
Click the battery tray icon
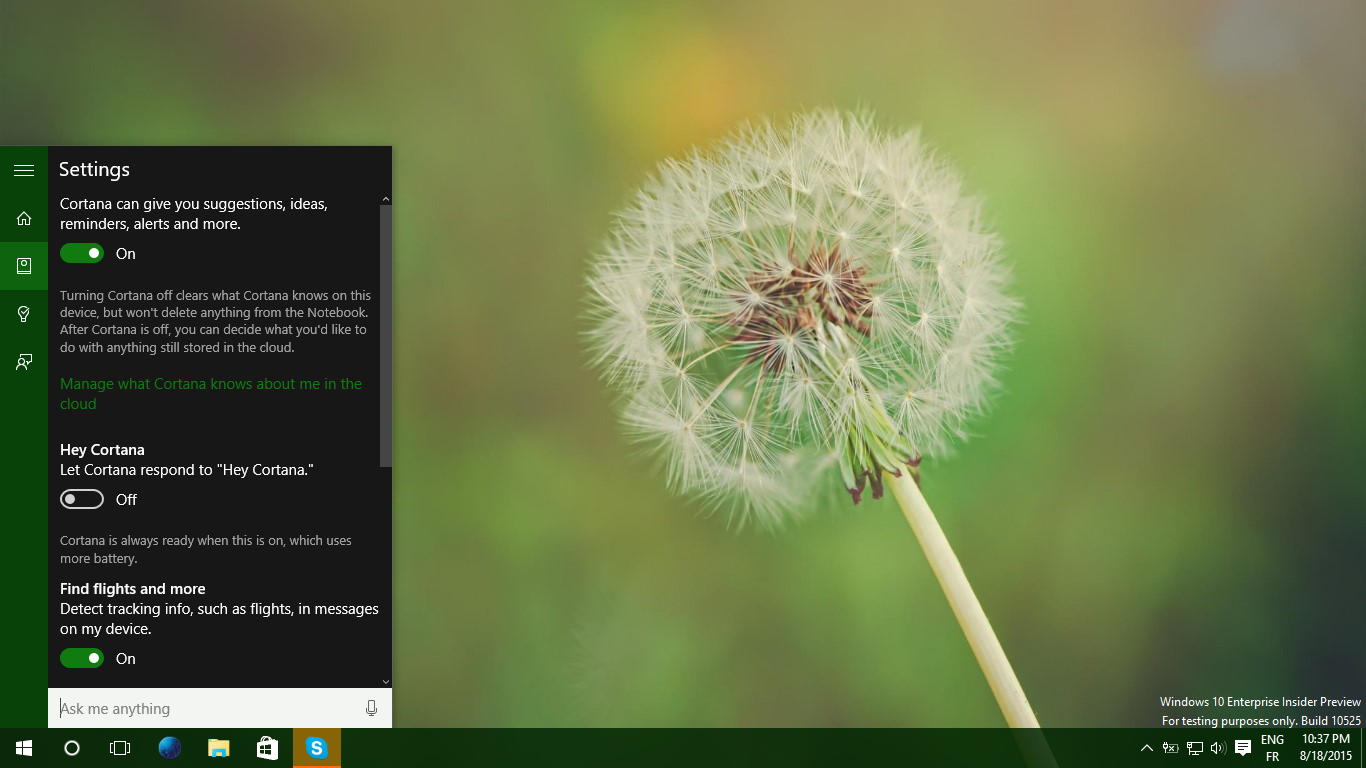click(x=1170, y=748)
